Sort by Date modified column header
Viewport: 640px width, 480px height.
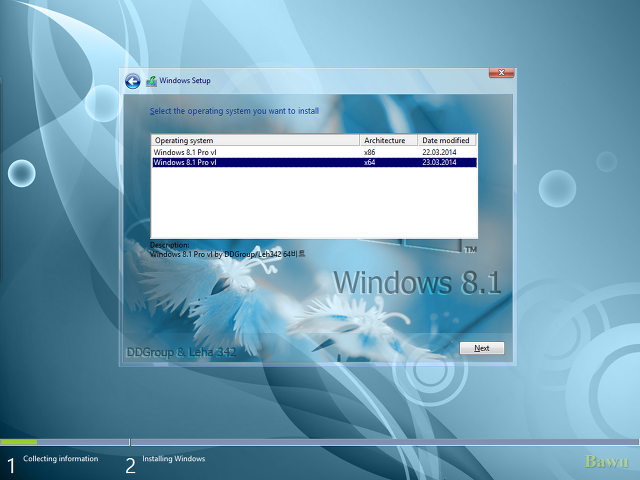coord(447,140)
